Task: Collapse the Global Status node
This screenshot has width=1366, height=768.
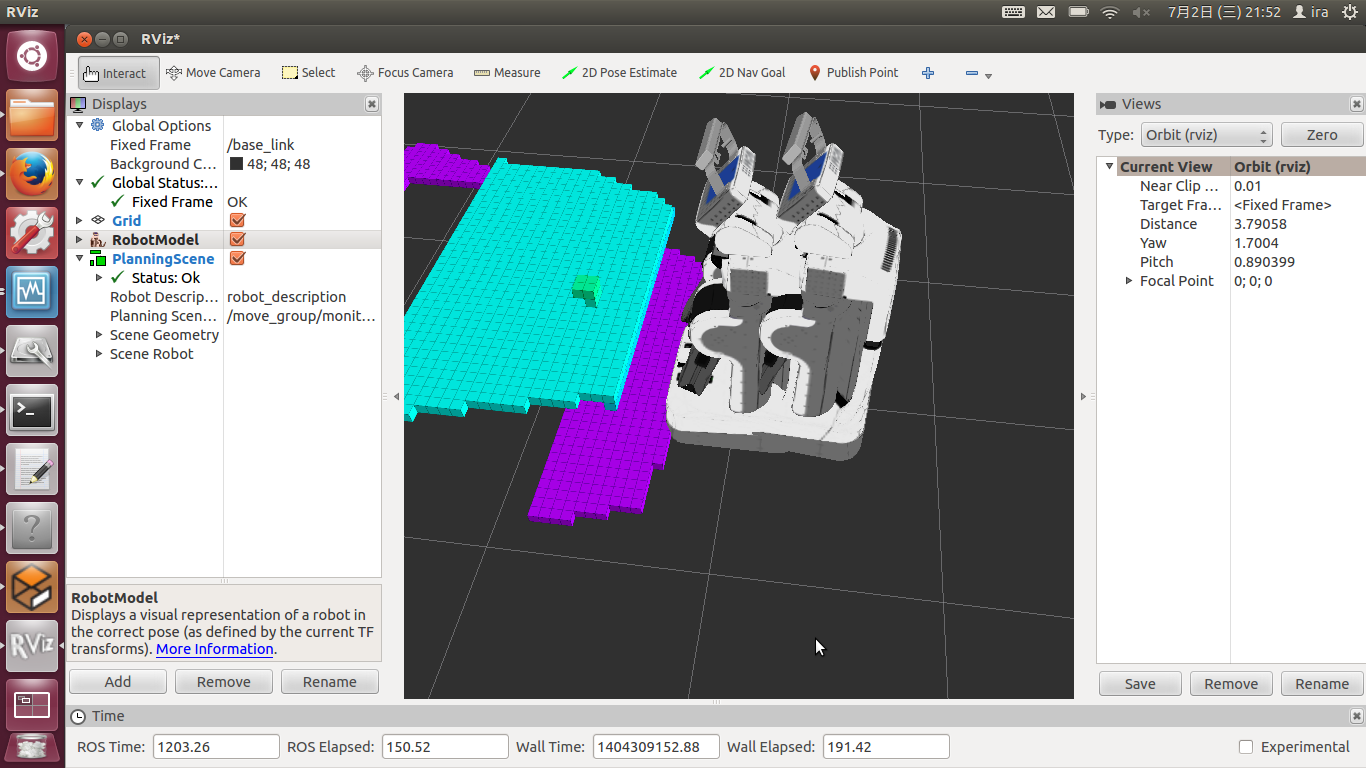Action: pos(80,182)
